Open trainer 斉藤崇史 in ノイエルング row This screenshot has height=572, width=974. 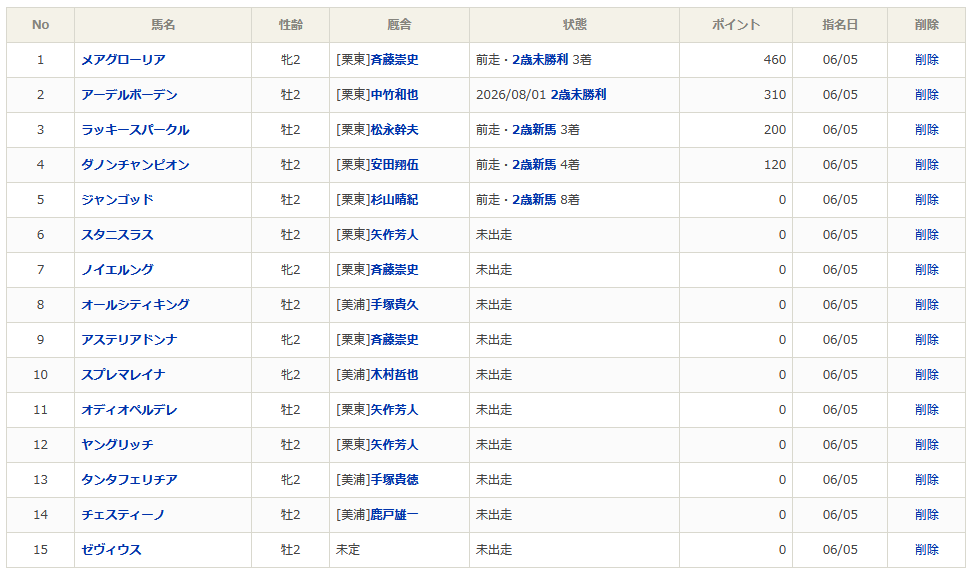(394, 270)
